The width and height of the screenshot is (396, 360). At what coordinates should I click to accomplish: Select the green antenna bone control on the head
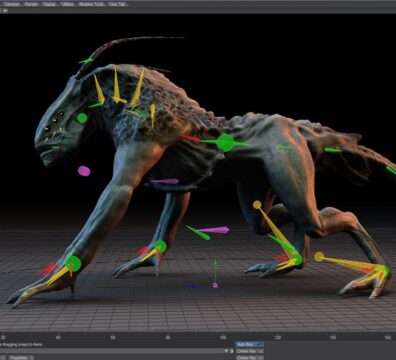[86, 61]
